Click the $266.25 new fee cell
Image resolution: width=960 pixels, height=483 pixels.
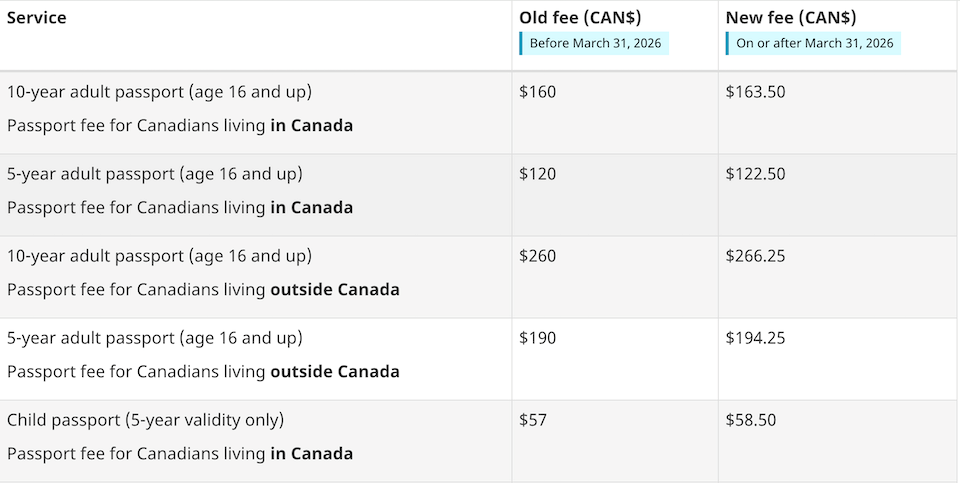pyautogui.click(x=755, y=256)
